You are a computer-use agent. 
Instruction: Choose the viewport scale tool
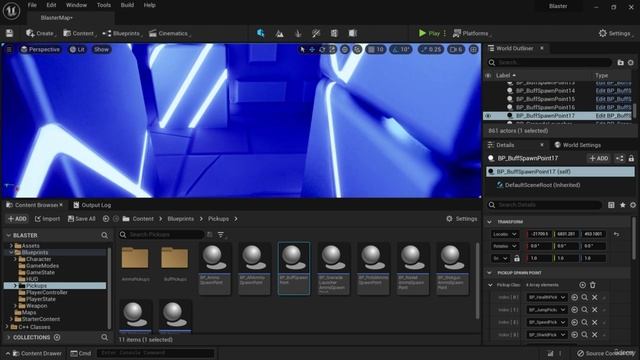click(x=332, y=49)
